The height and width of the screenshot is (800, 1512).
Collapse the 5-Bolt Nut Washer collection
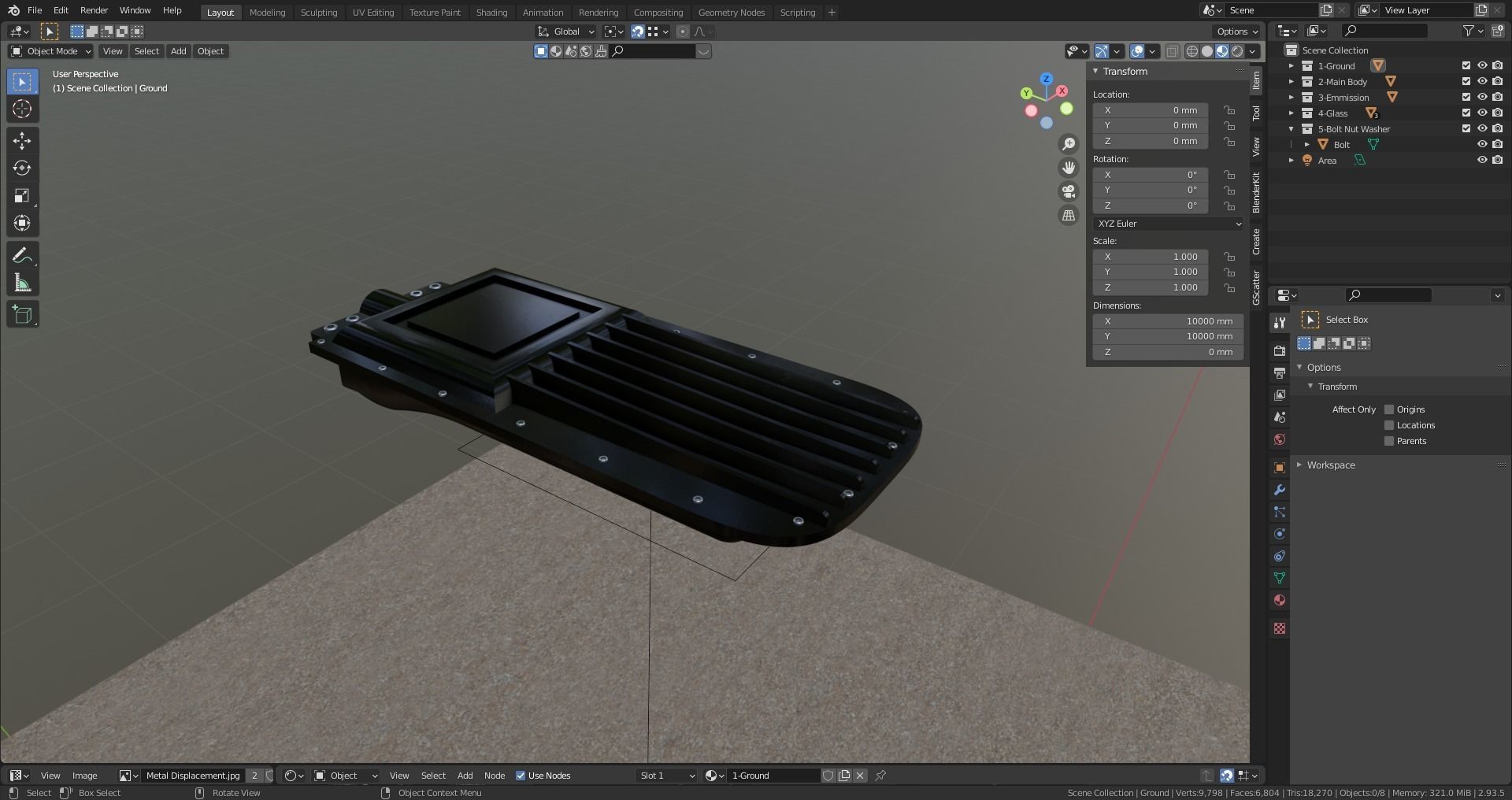(1291, 129)
